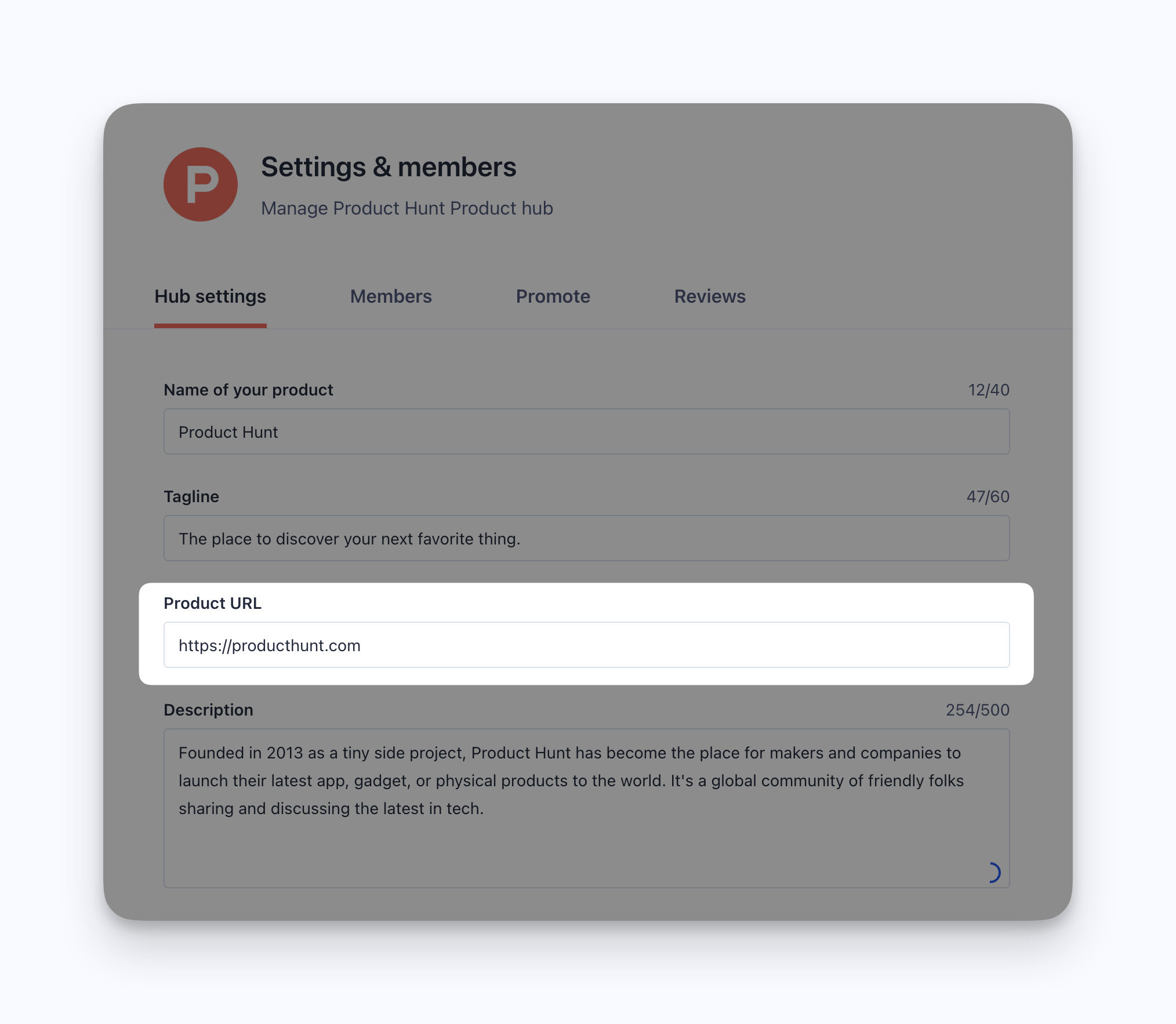The width and height of the screenshot is (1176, 1024).
Task: Click the Tagline field label
Action: pyautogui.click(x=191, y=497)
